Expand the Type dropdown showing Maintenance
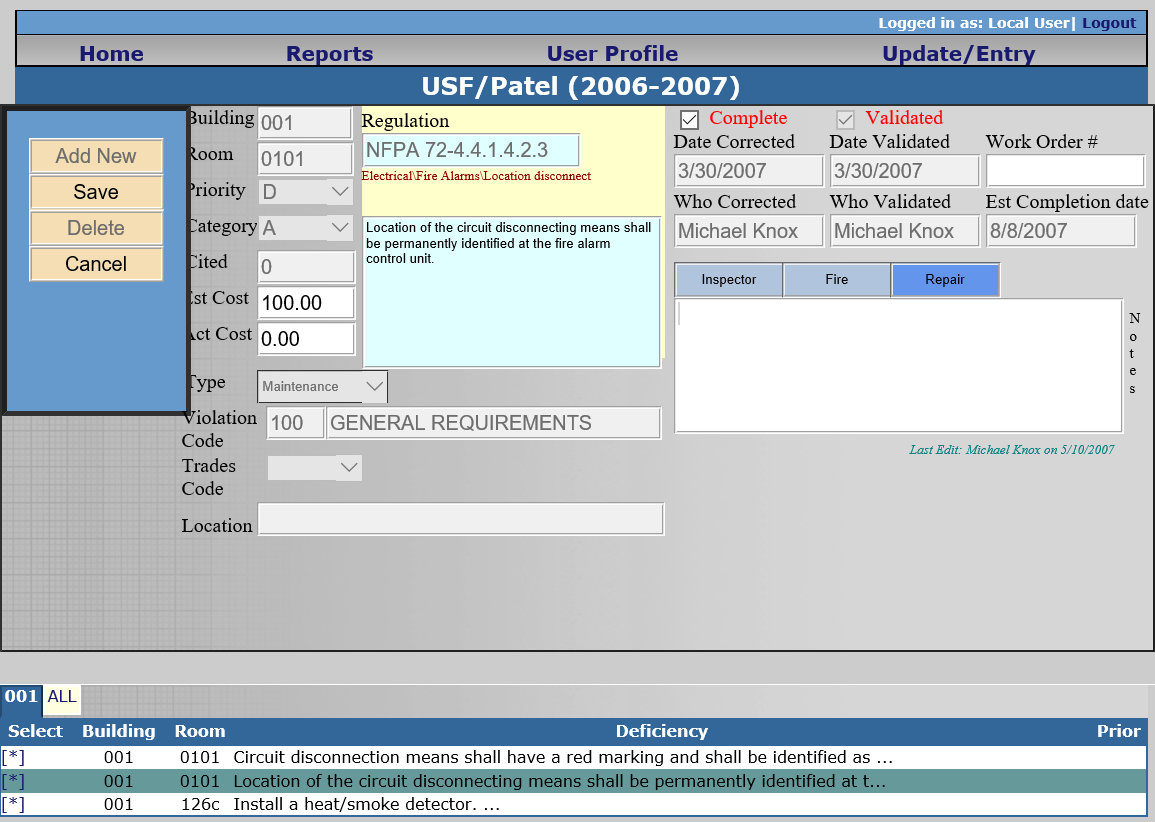 (x=322, y=387)
